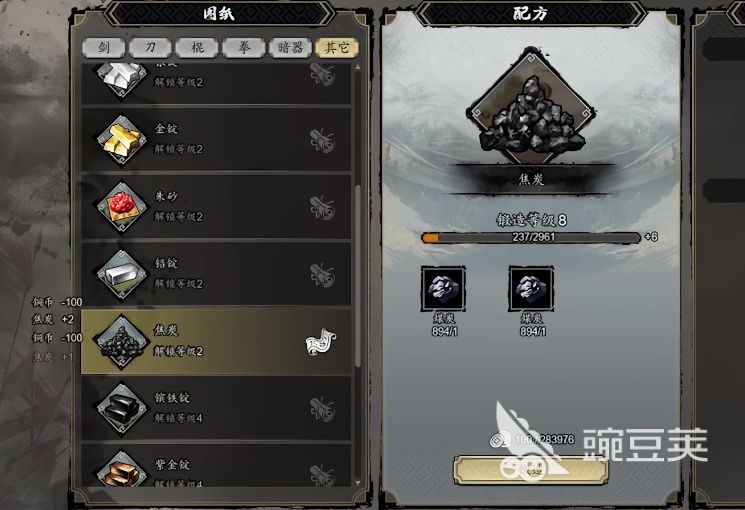Click the blueprint list scroll-up arrow
Viewport: 745px width, 510px height.
point(358,67)
